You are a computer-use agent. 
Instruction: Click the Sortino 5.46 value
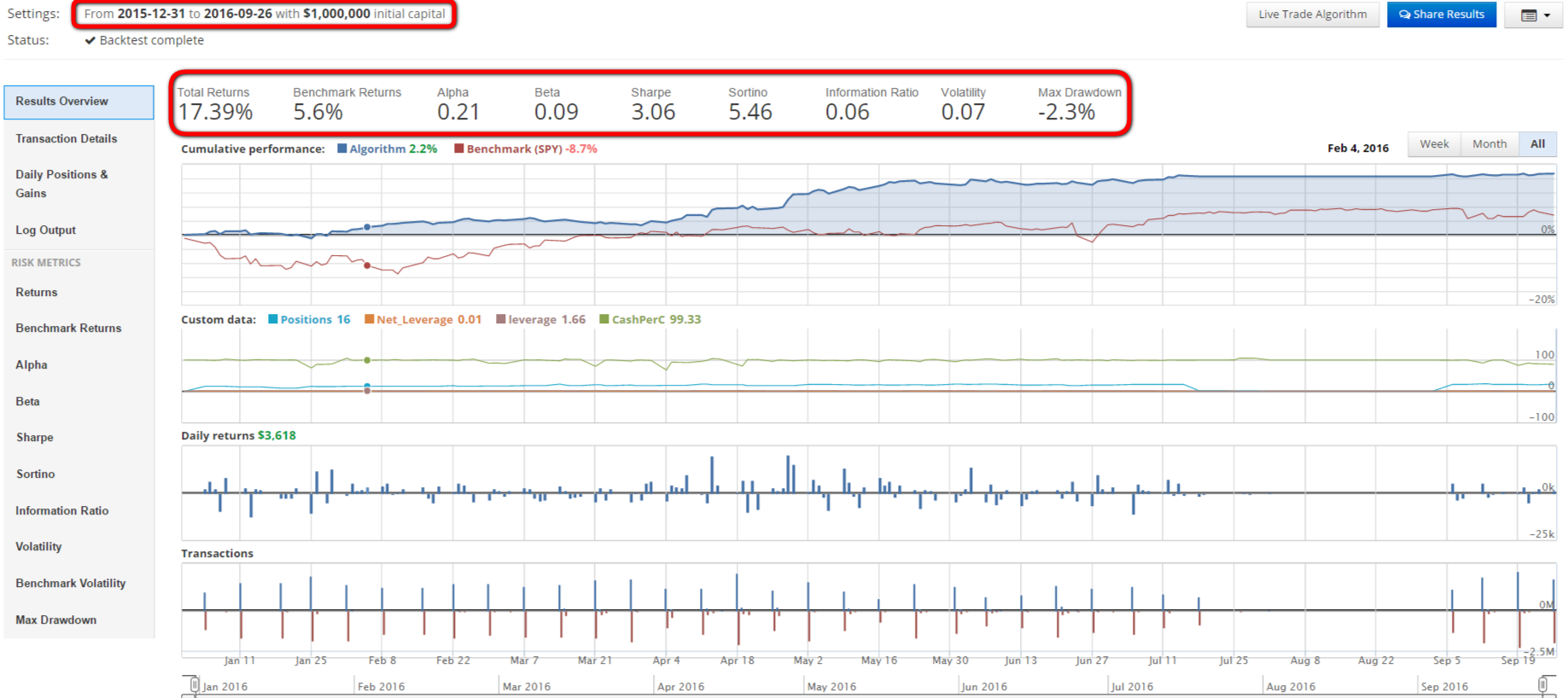(750, 113)
